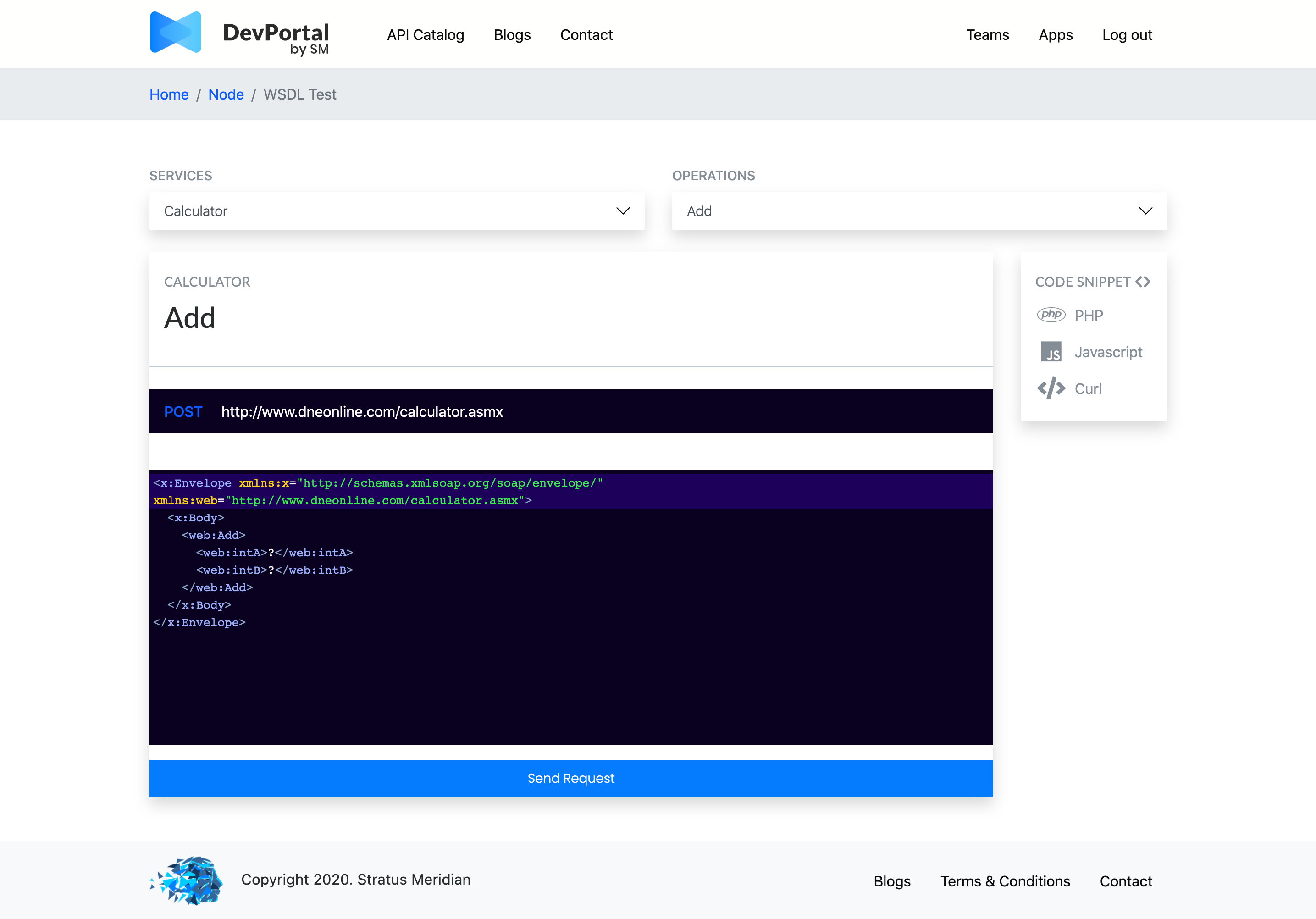
Task: Log out of the portal
Action: [1127, 35]
